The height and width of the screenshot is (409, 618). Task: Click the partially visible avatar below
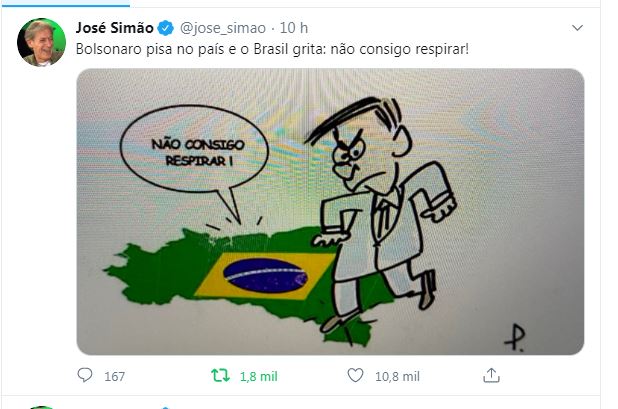pyautogui.click(x=41, y=407)
